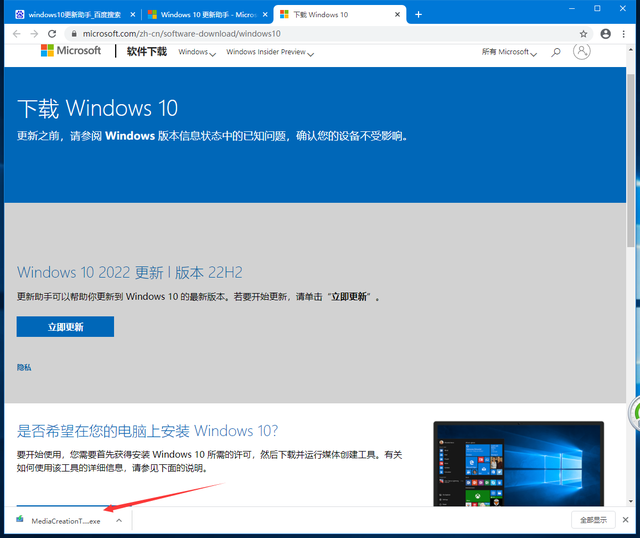This screenshot has height=538, width=640.
Task: Click the Windows 10 laptop image
Action: 518,464
